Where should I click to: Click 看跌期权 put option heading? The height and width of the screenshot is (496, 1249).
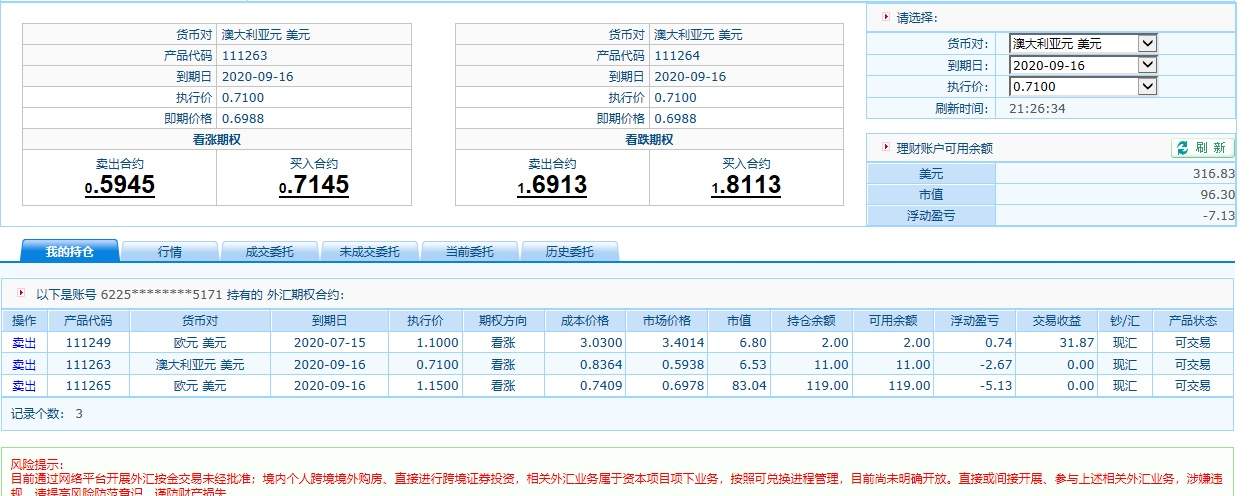[x=649, y=139]
